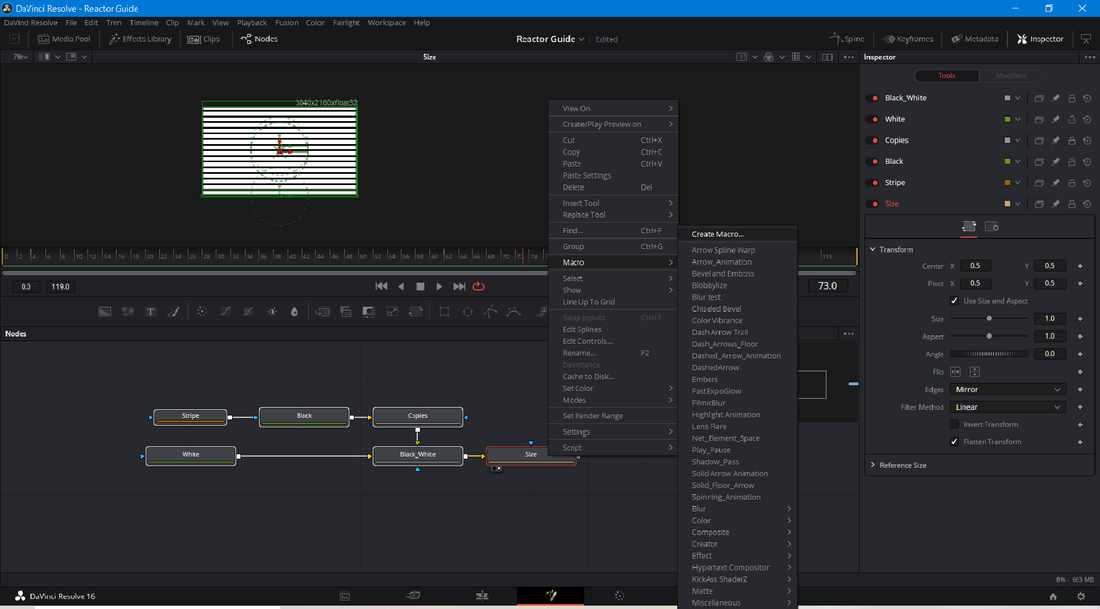Enable the Invert Transform checkbox
Screen dimensions: 1100x609
point(954,424)
